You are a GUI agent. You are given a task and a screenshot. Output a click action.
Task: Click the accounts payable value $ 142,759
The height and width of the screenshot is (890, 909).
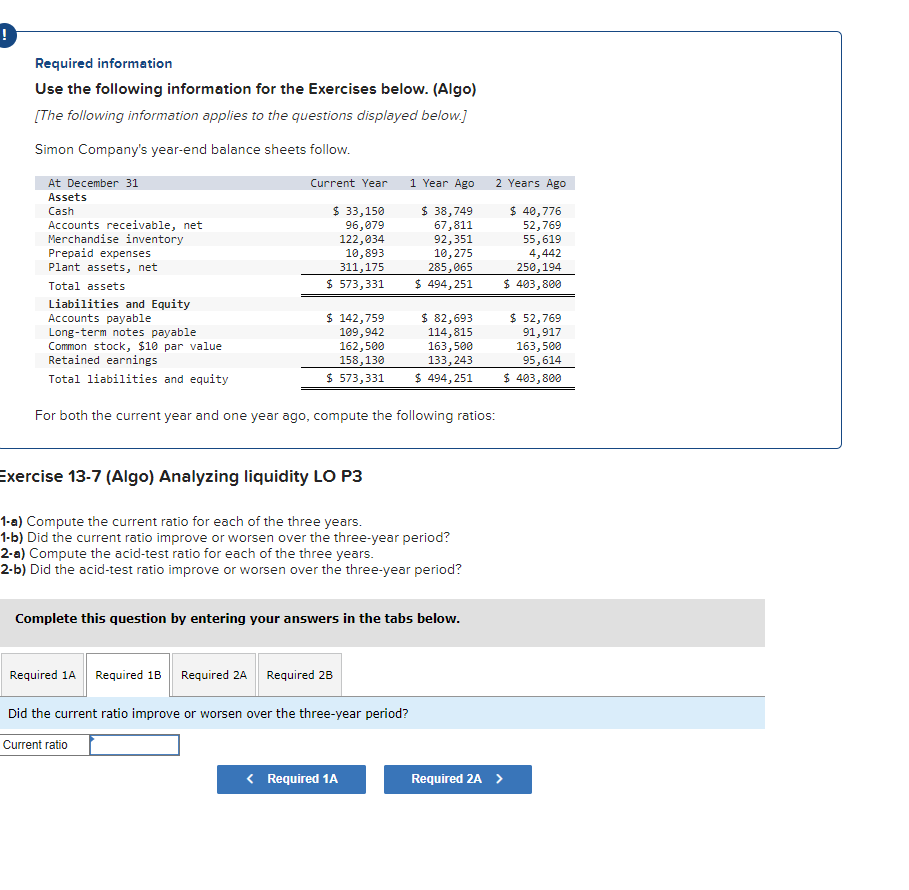coord(355,318)
